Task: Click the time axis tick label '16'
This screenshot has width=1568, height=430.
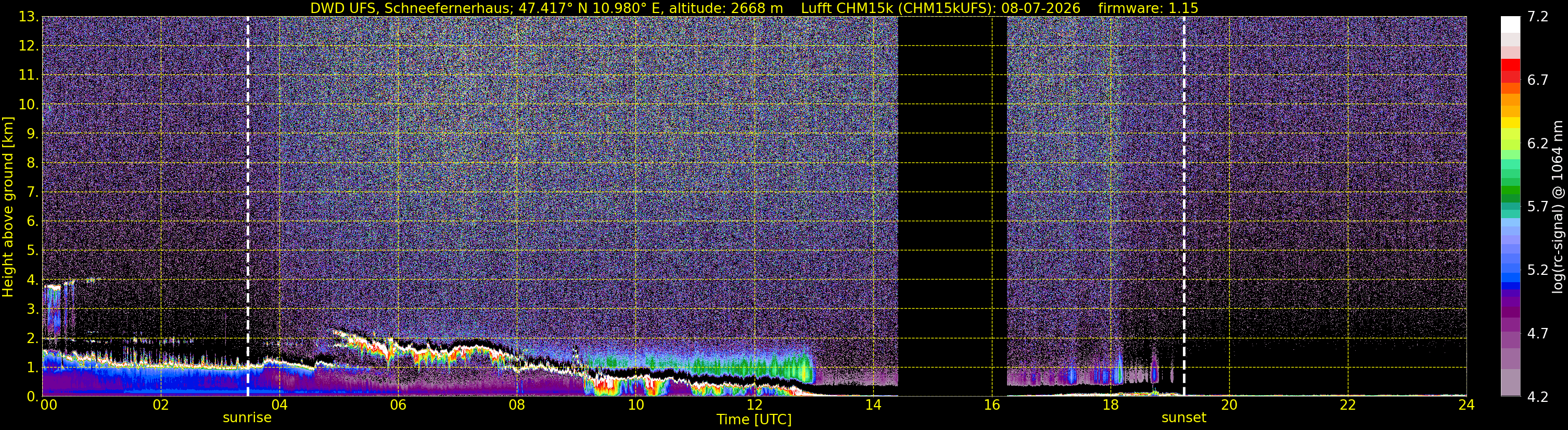Action: pyautogui.click(x=991, y=405)
